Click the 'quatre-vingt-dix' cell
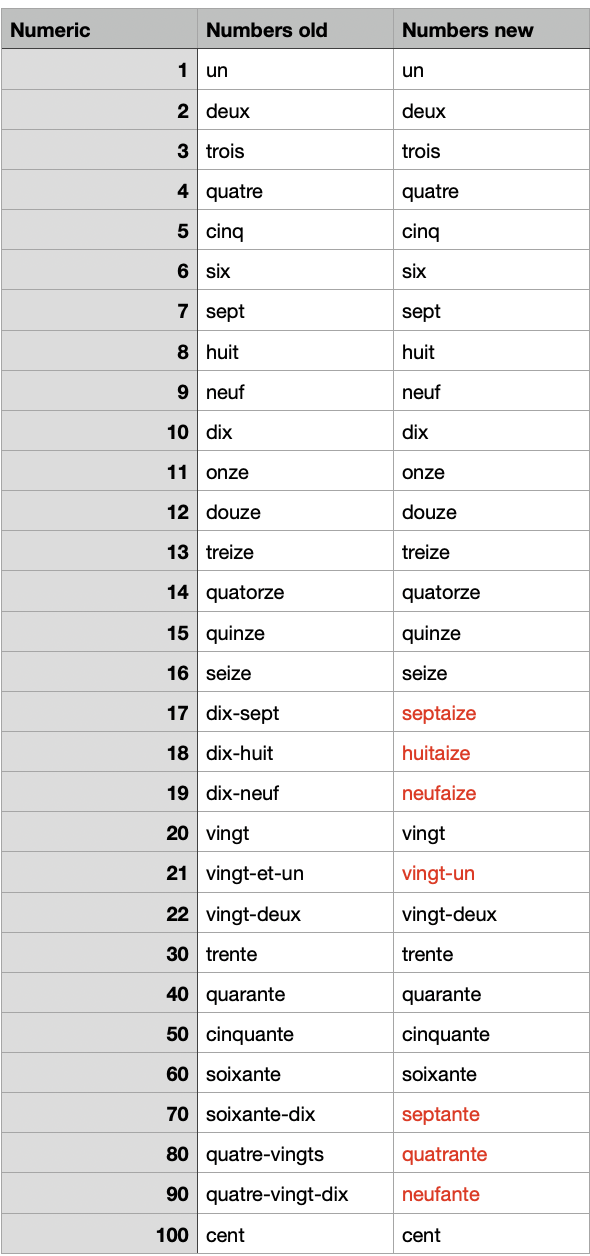 (x=295, y=1194)
